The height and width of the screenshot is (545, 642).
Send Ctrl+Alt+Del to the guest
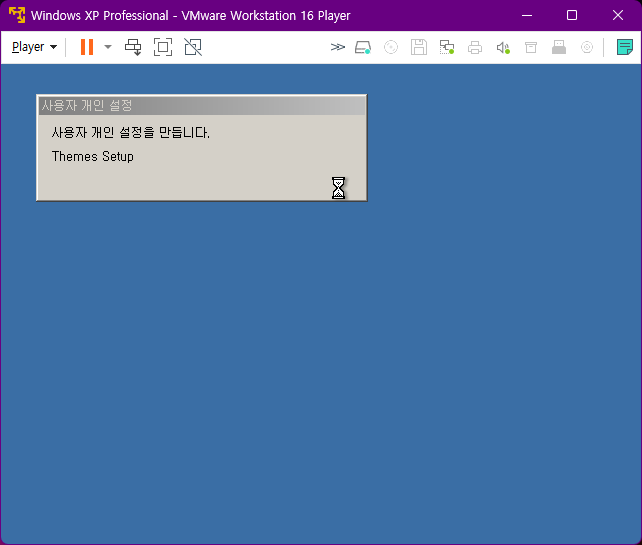tap(133, 47)
